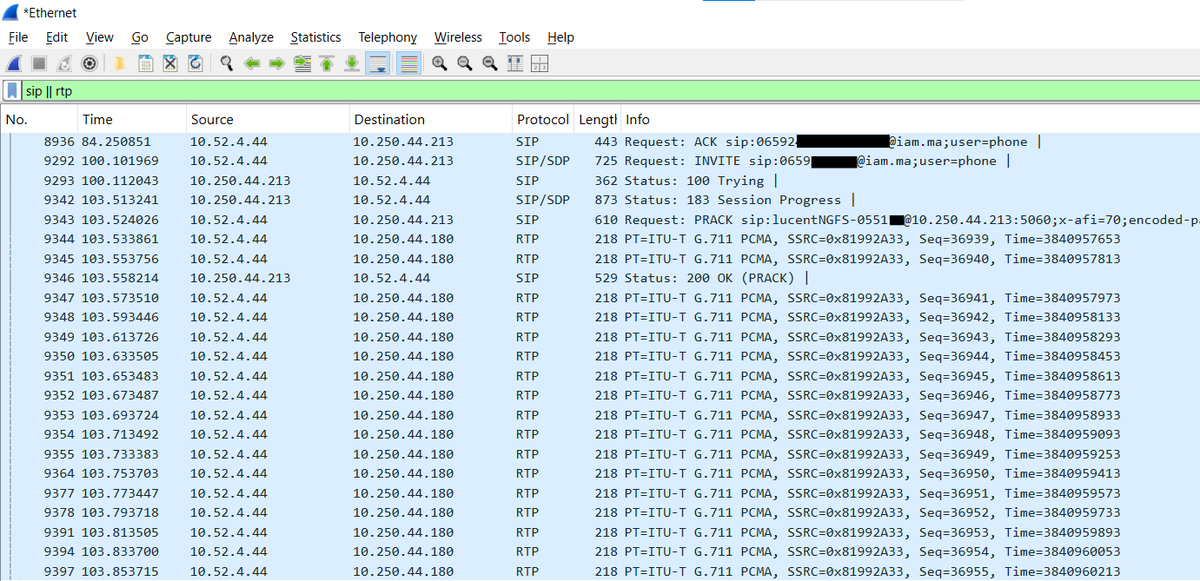
Task: Open the Capture menu
Action: pyautogui.click(x=189, y=37)
